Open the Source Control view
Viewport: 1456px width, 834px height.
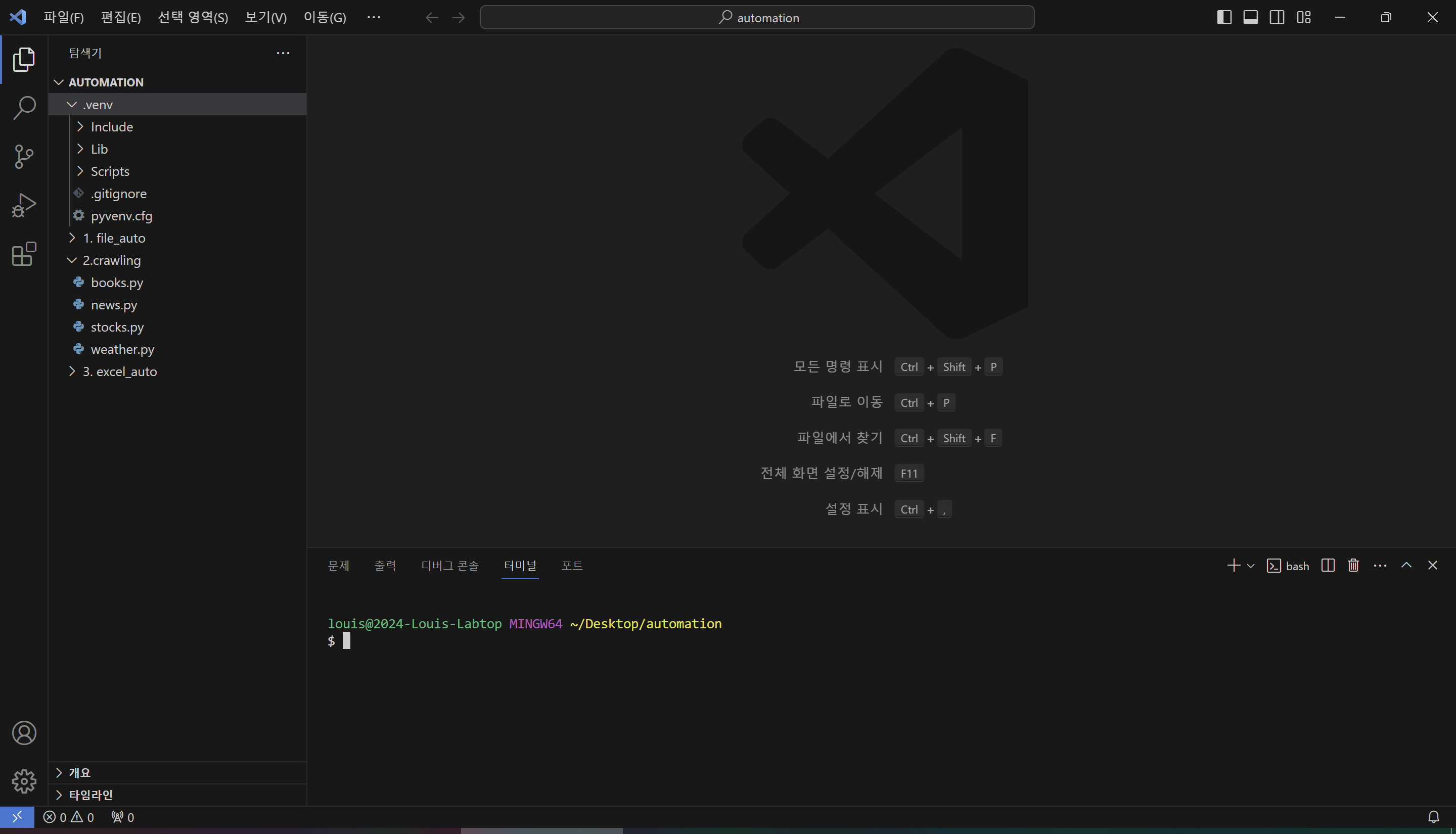click(23, 156)
